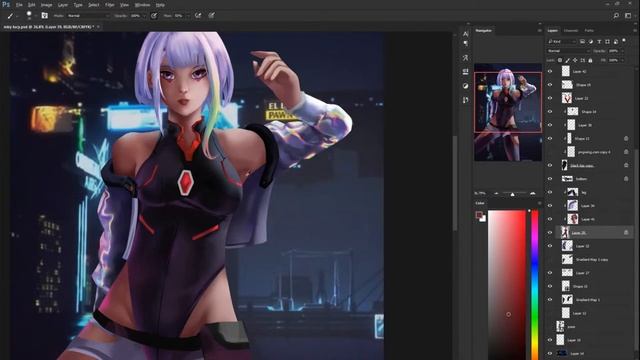This screenshot has height=360, width=640.
Task: Click the Navigator zoom percentage field
Action: pos(480,193)
